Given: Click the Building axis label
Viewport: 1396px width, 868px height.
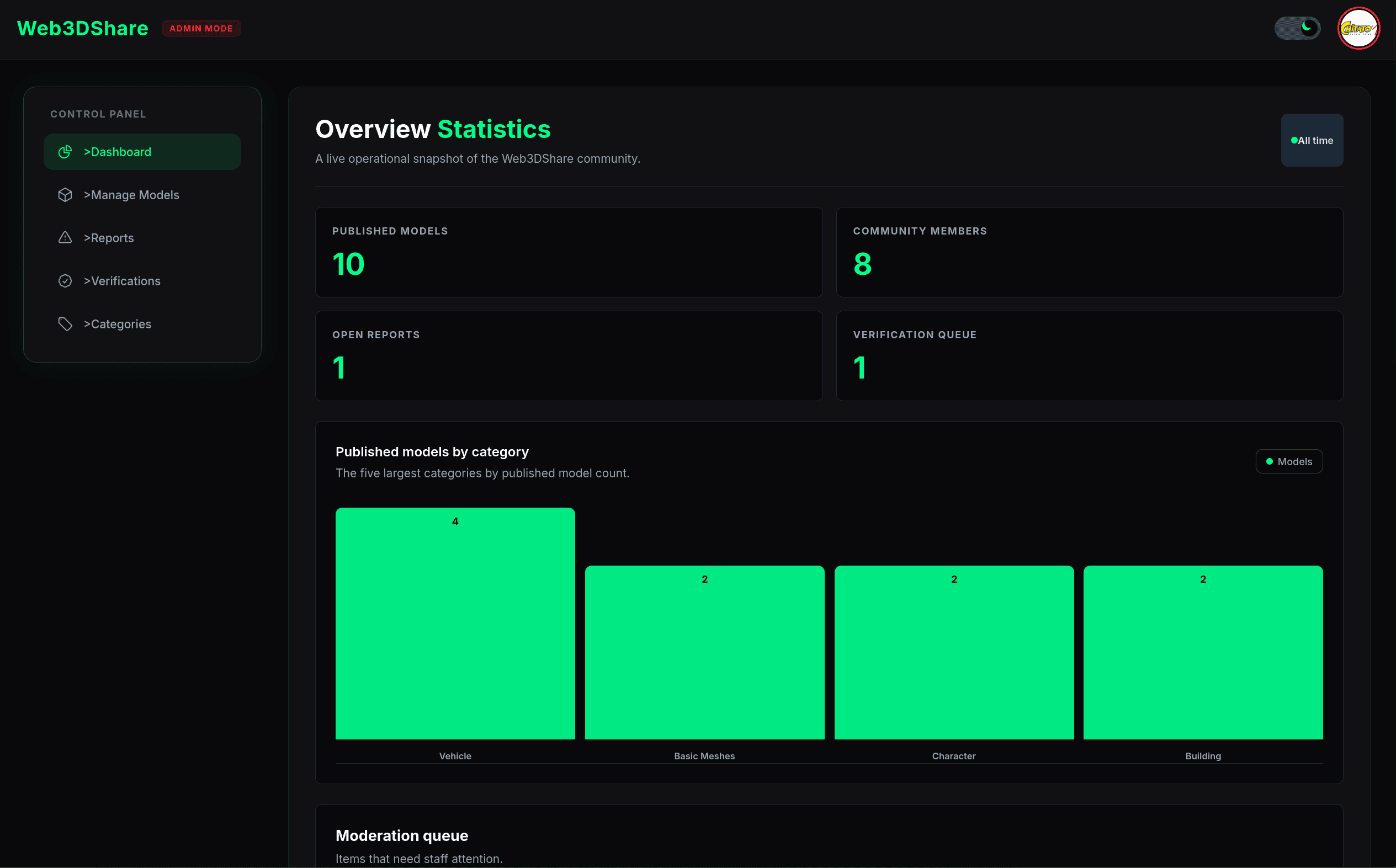Looking at the screenshot, I should point(1203,756).
